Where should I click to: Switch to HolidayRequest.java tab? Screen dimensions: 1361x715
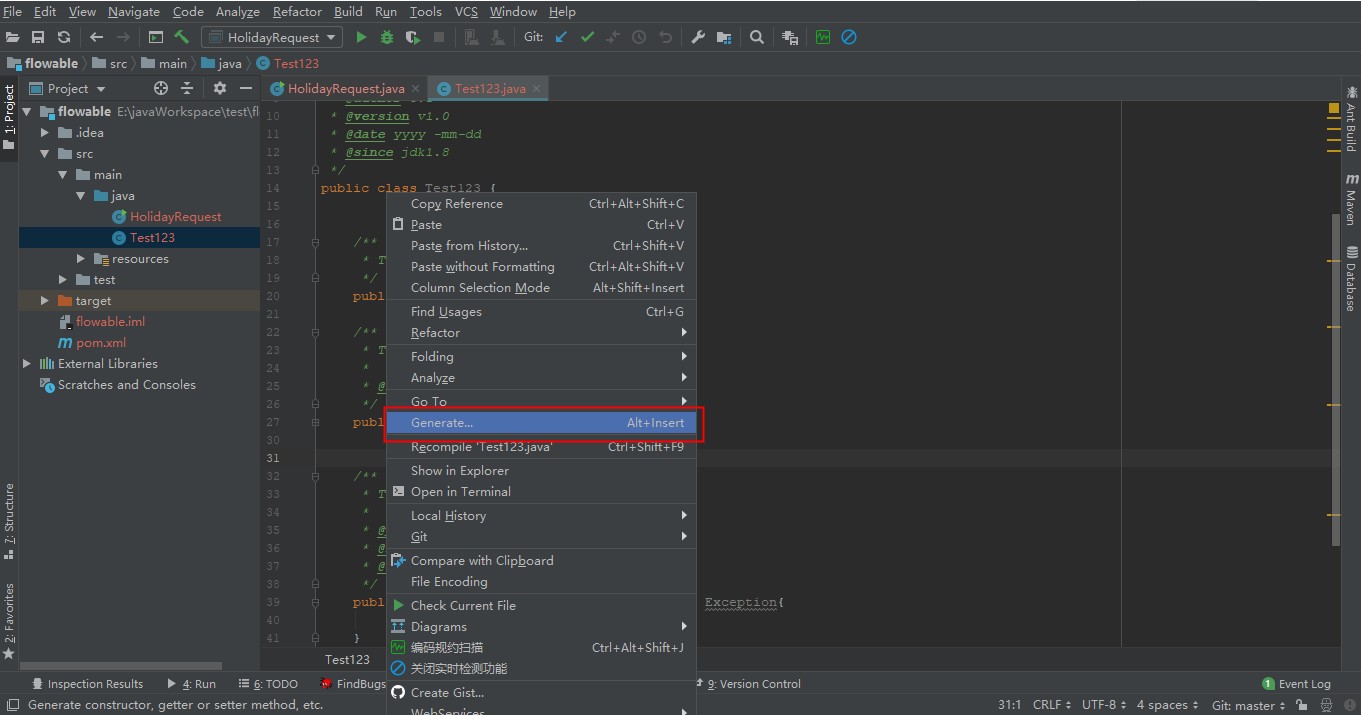pyautogui.click(x=345, y=88)
